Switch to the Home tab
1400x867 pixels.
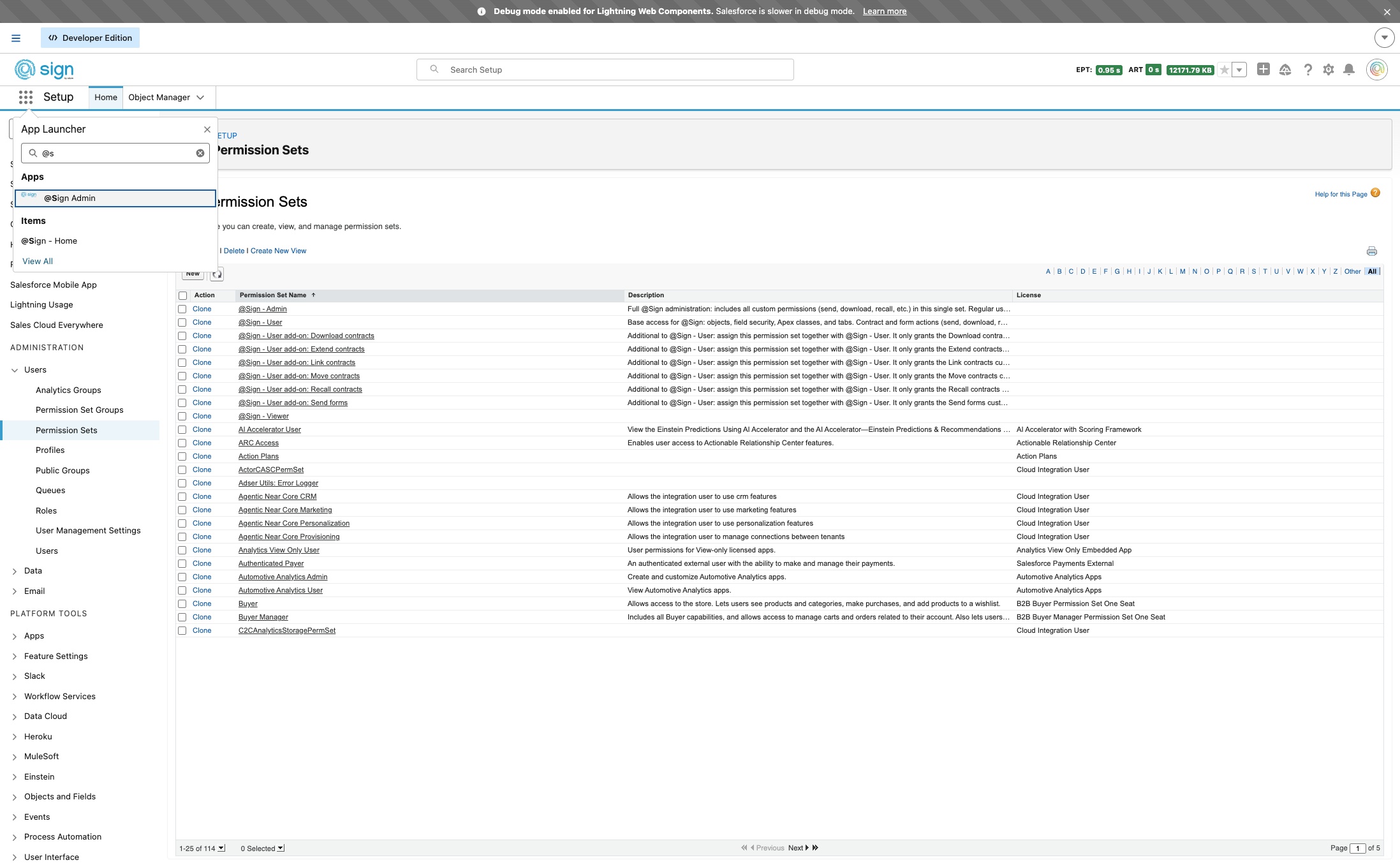(x=106, y=98)
